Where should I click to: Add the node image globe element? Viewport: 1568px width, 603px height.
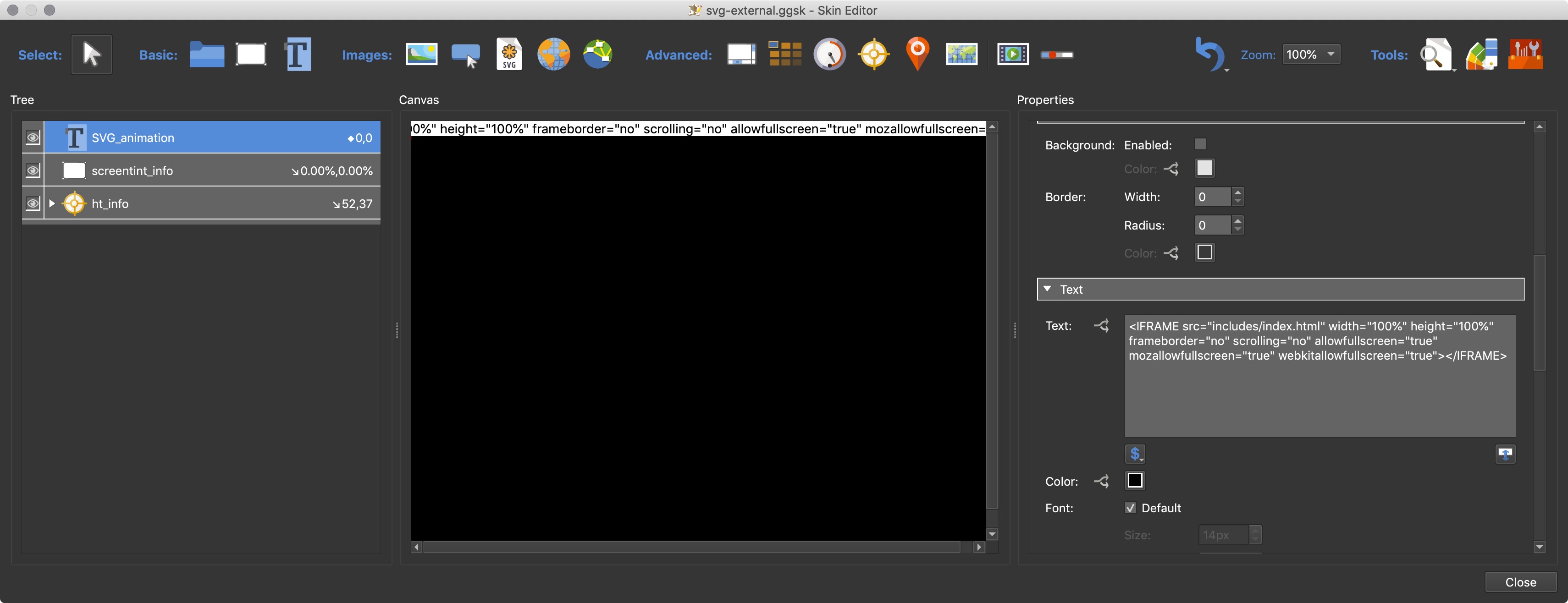click(x=598, y=55)
